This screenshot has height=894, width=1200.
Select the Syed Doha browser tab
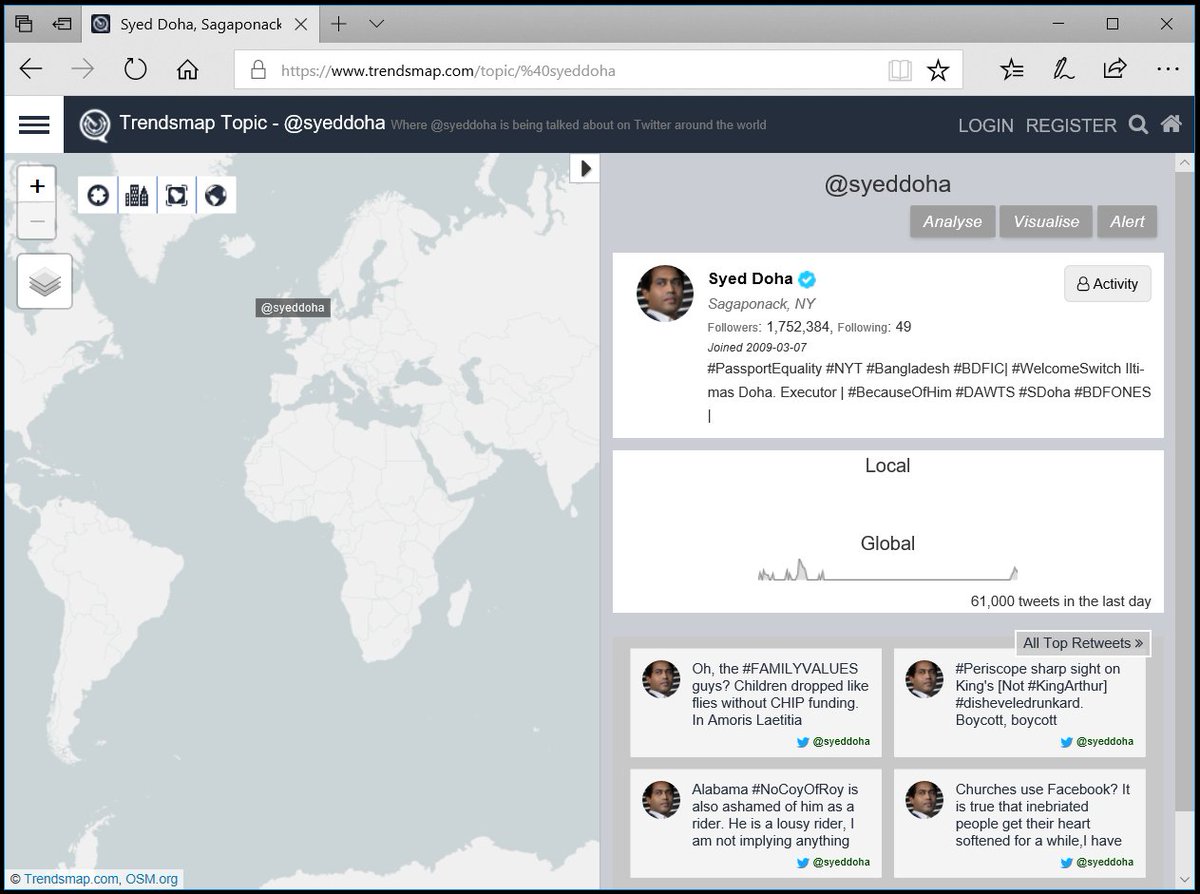200,24
